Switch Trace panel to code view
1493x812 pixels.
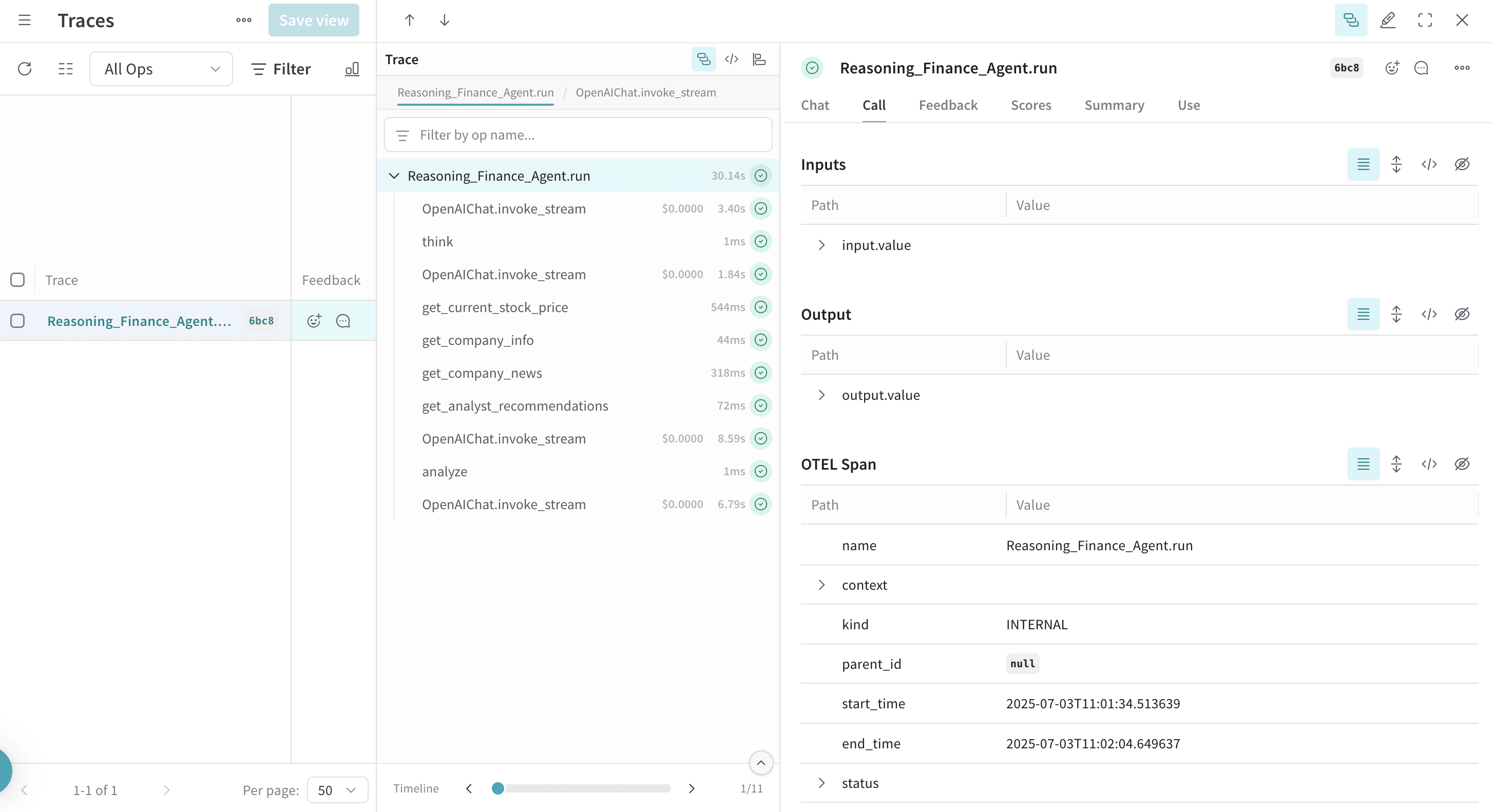732,59
